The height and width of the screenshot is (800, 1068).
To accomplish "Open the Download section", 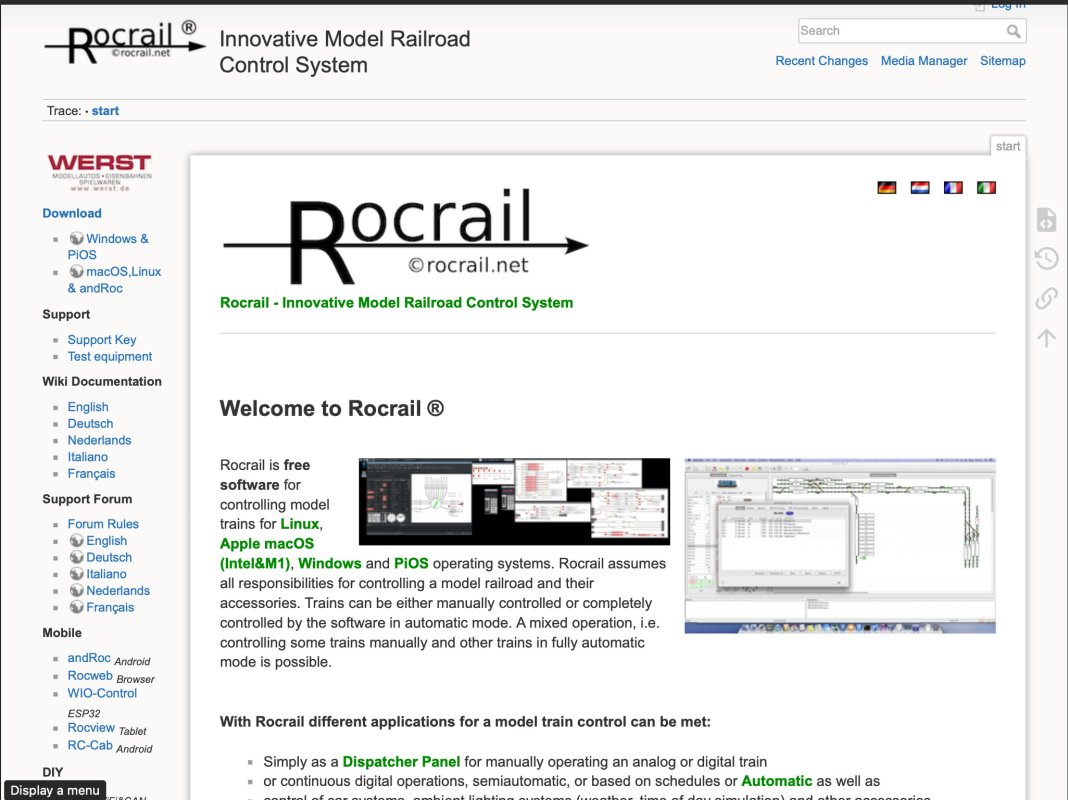I will pyautogui.click(x=71, y=213).
